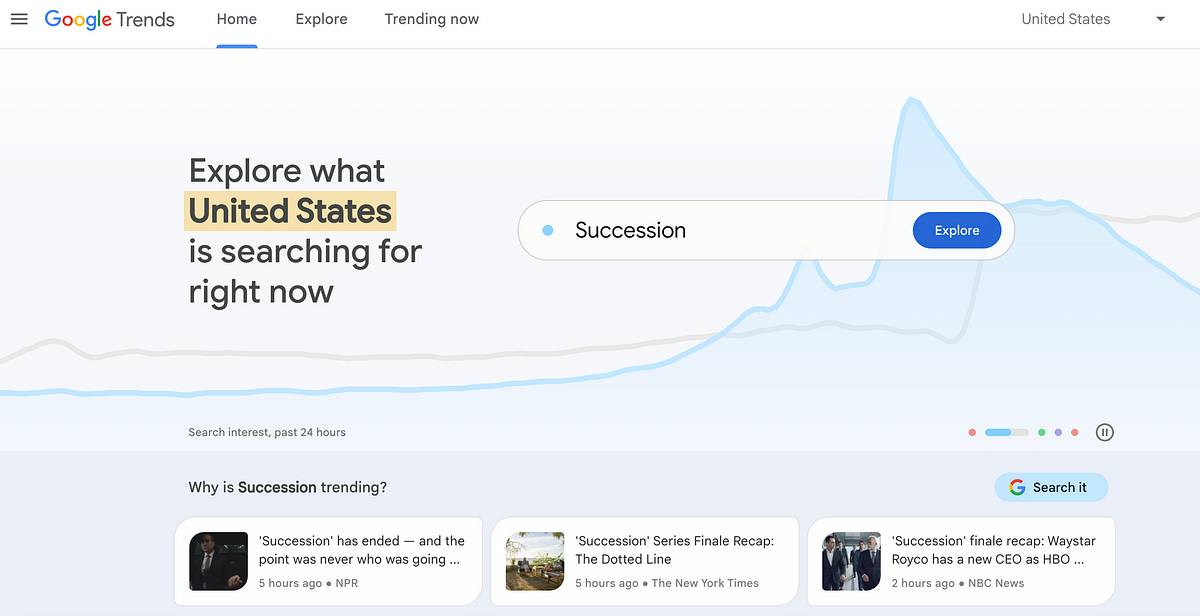Open the NPR Succession article thumbnail
This screenshot has height=616, width=1200.
point(218,561)
